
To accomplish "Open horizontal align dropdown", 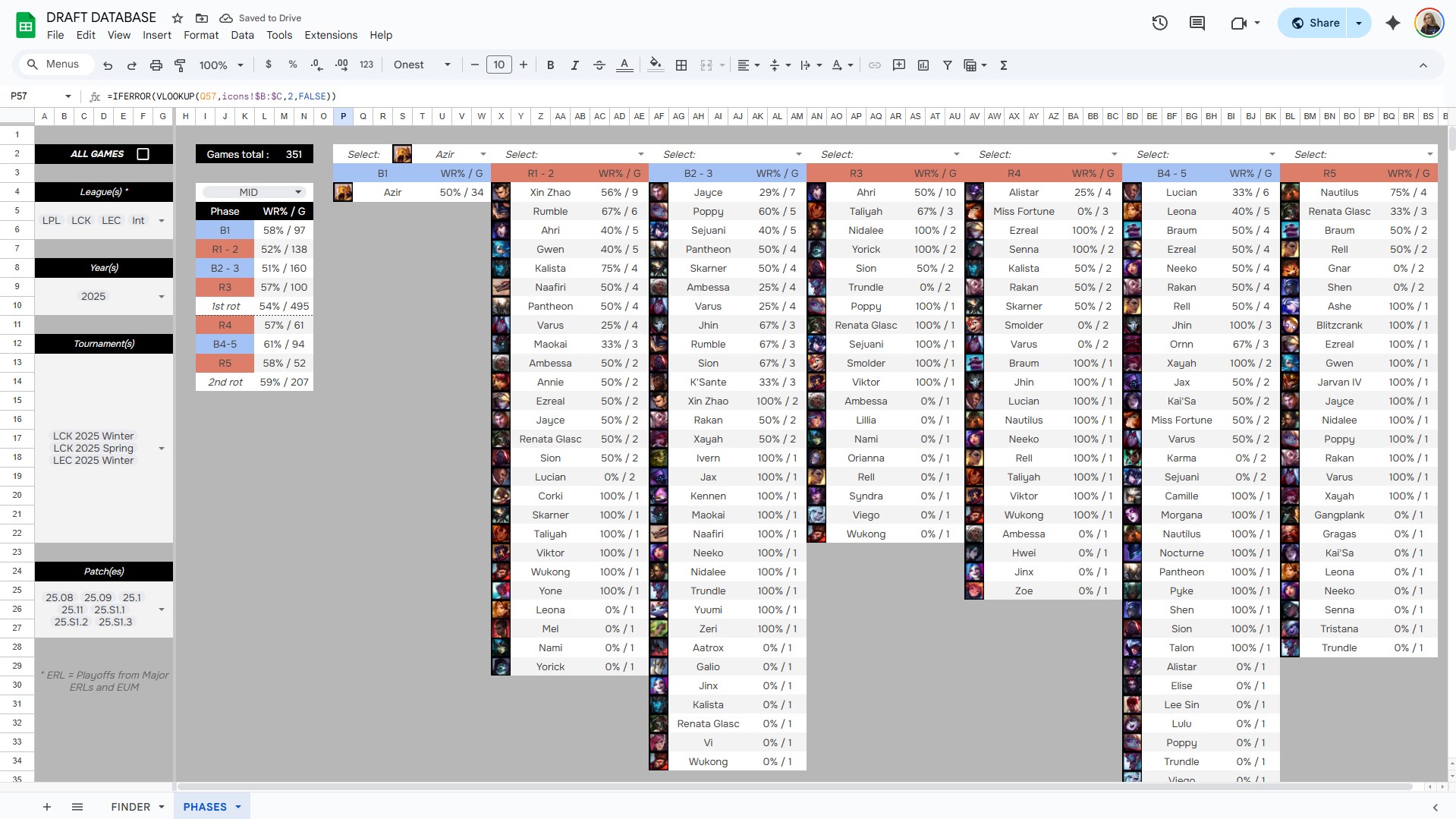I will [x=749, y=65].
